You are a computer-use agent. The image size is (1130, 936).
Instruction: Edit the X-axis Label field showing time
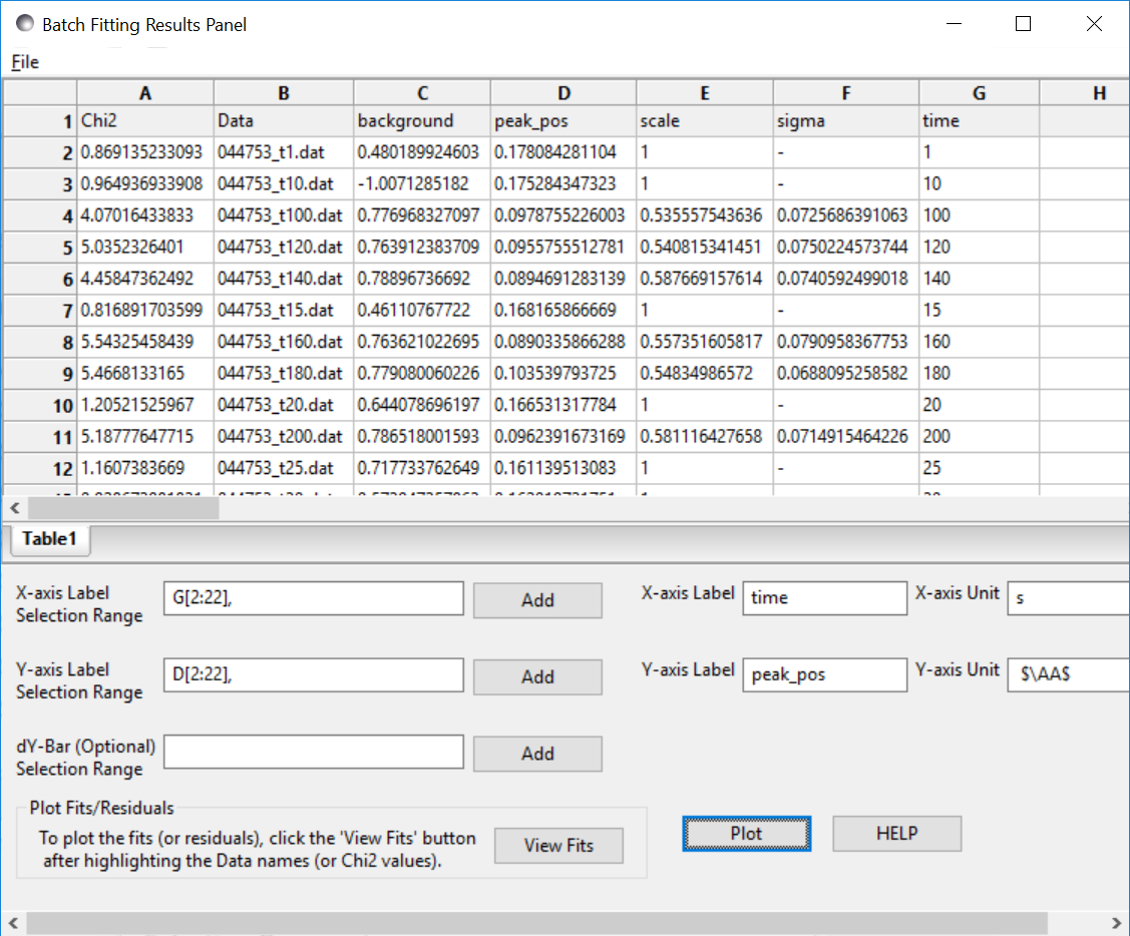click(x=824, y=597)
